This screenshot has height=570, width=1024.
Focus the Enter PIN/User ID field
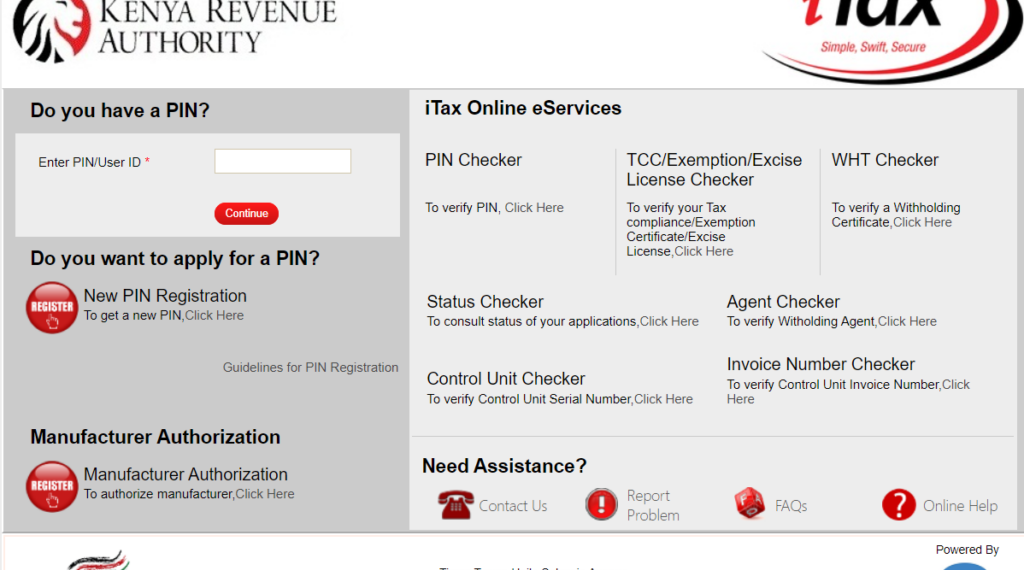282,161
